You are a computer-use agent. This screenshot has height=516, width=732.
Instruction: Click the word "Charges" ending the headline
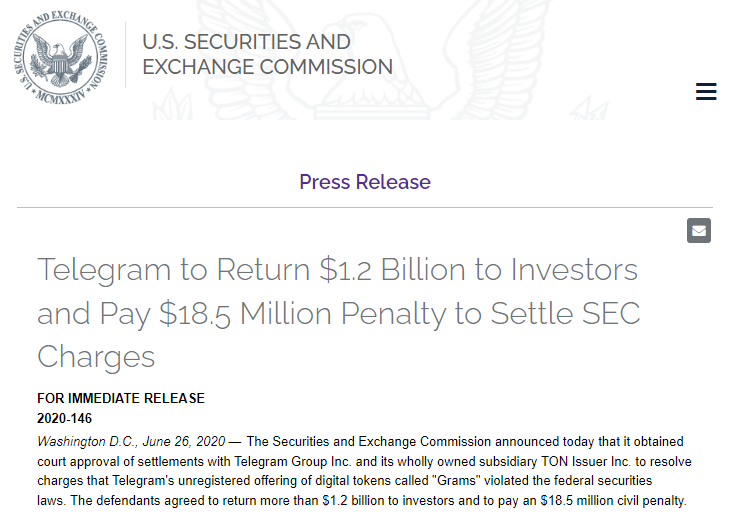point(96,357)
